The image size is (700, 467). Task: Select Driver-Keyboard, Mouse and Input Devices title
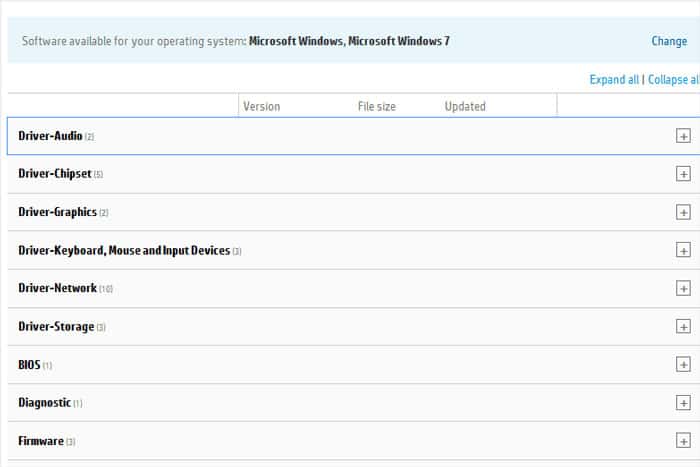(x=124, y=250)
